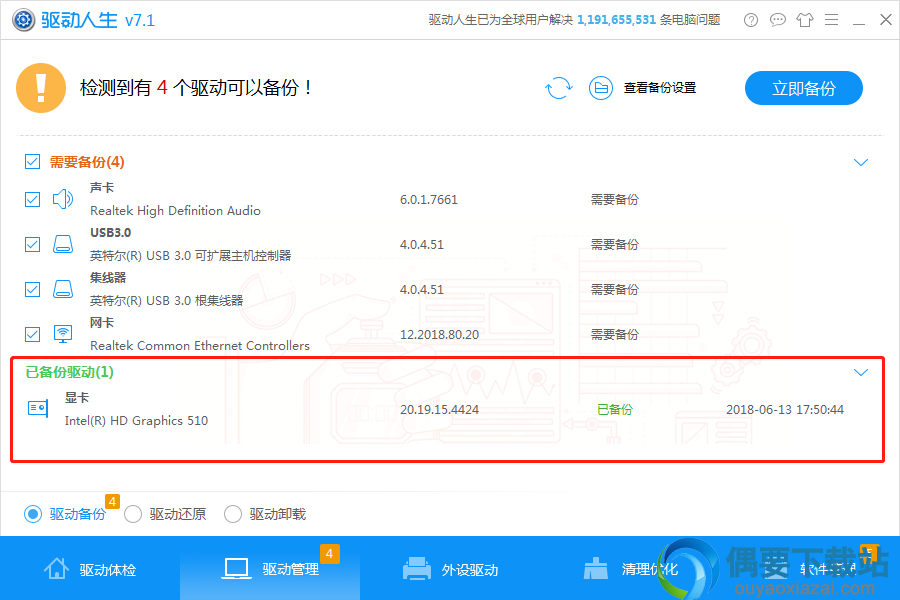Uncheck the 集线器 driver checkbox
Viewport: 900px width, 600px height.
pyautogui.click(x=33, y=289)
